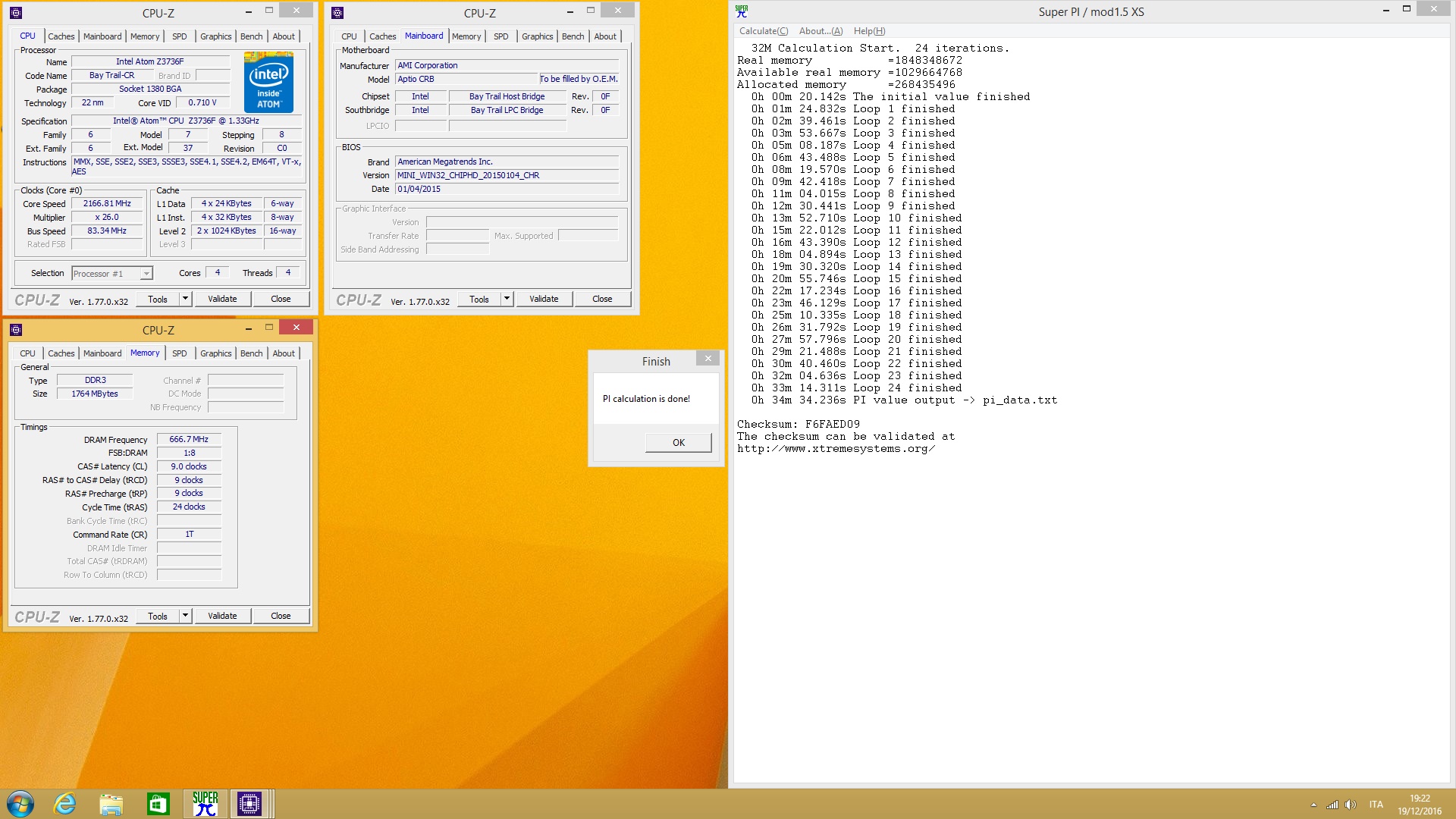Open the Tools dropdown arrow in the Mainboard window
Image resolution: width=1456 pixels, height=819 pixels.
(506, 299)
